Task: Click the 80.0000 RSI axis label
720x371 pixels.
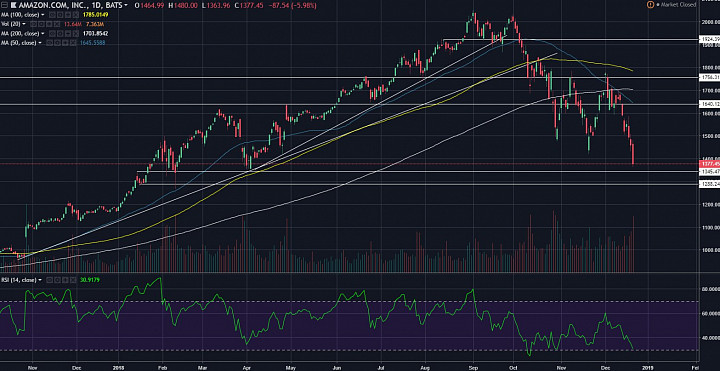Action: [x=710, y=289]
